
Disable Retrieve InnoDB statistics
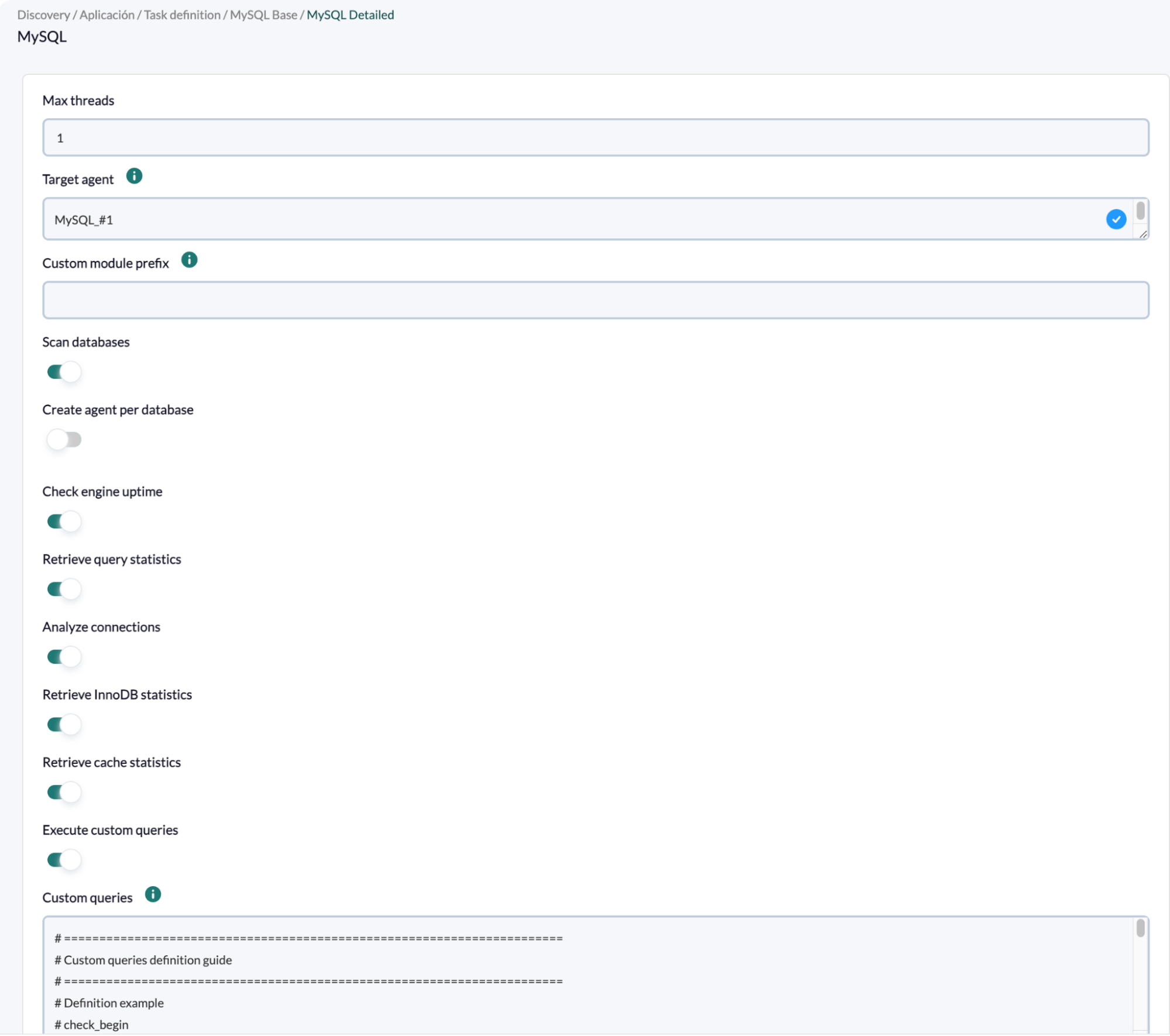point(63,725)
